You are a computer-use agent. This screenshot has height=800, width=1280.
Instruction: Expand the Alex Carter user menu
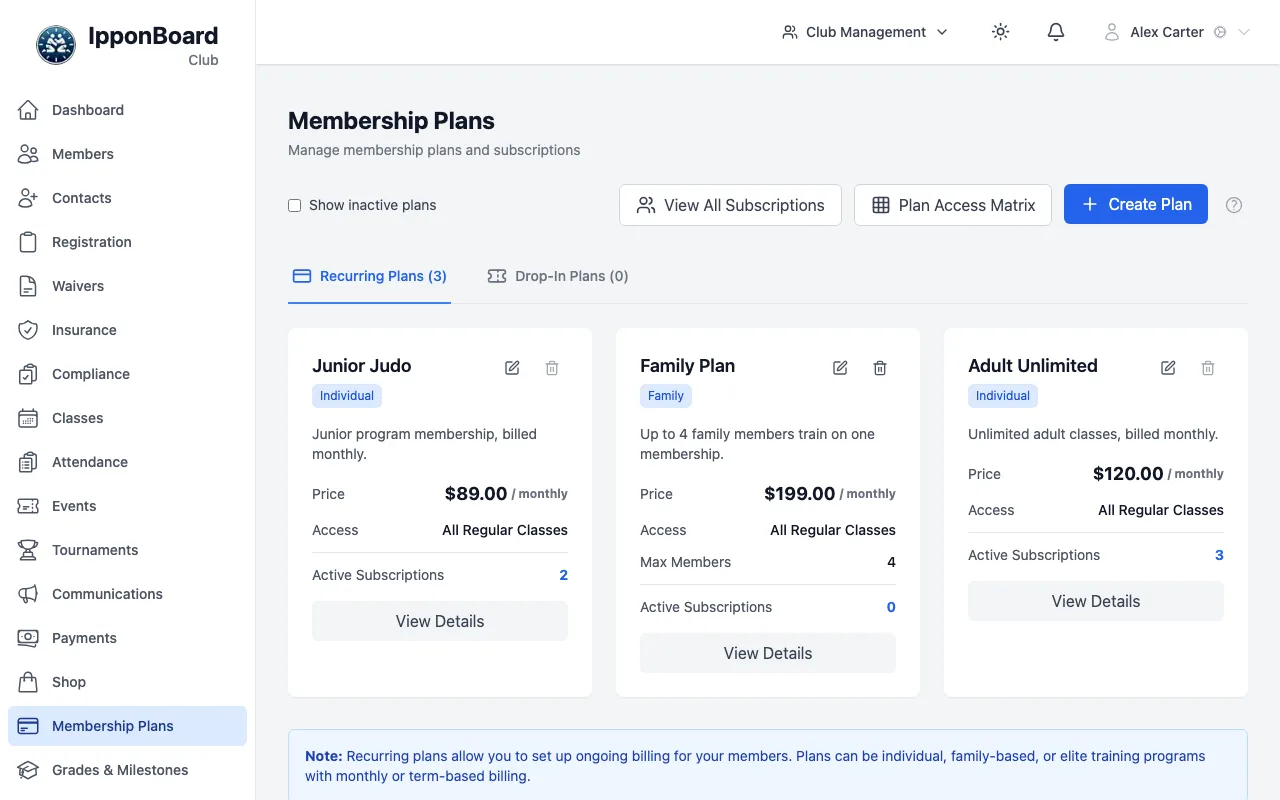pos(1177,32)
